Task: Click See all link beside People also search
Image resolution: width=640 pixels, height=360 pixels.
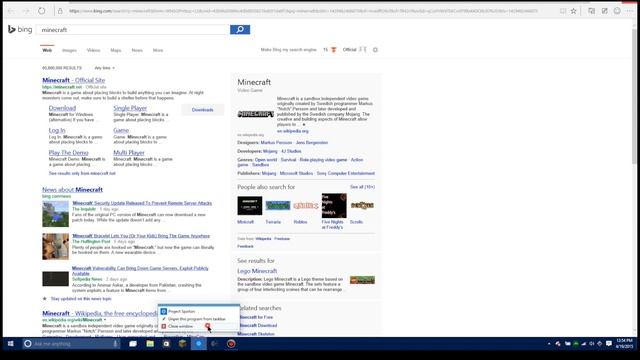Action: pyautogui.click(x=362, y=187)
